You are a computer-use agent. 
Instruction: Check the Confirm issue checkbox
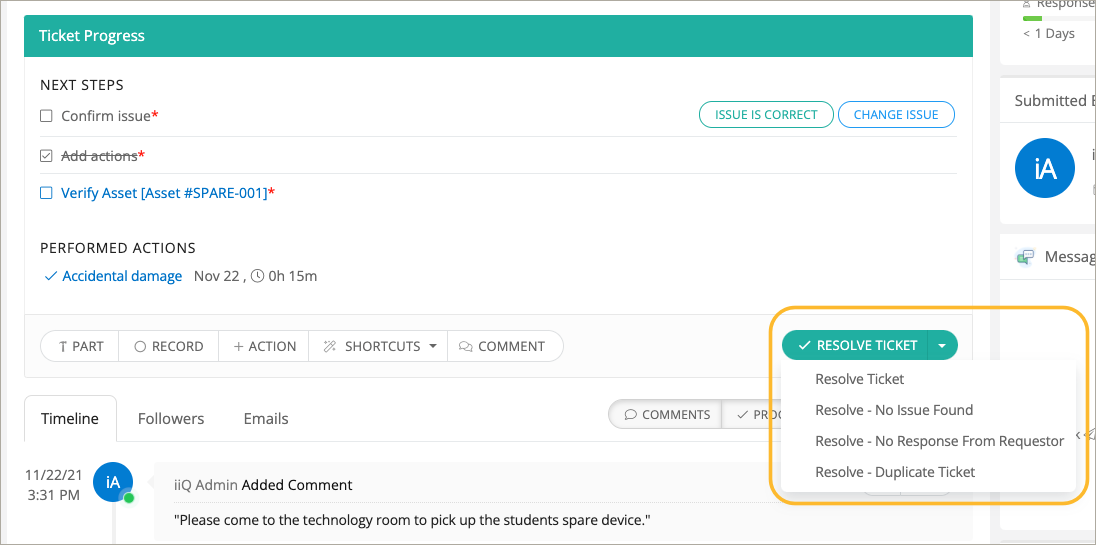pos(46,116)
